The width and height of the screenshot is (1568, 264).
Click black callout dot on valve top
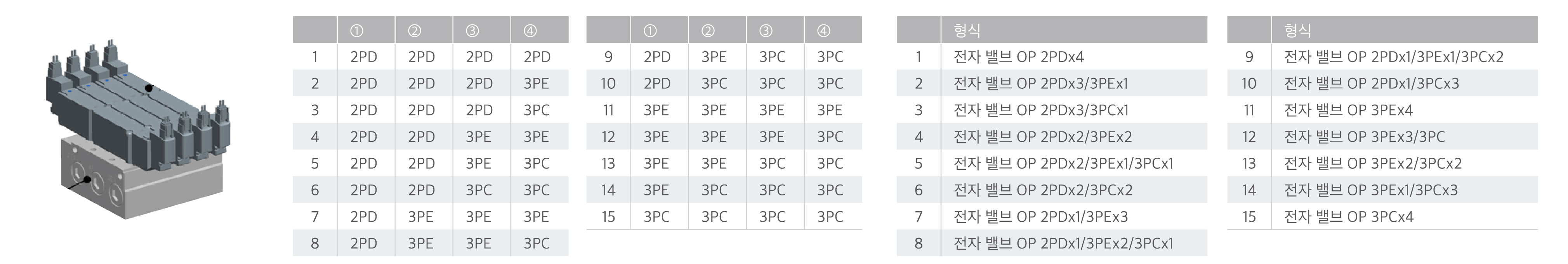(149, 88)
